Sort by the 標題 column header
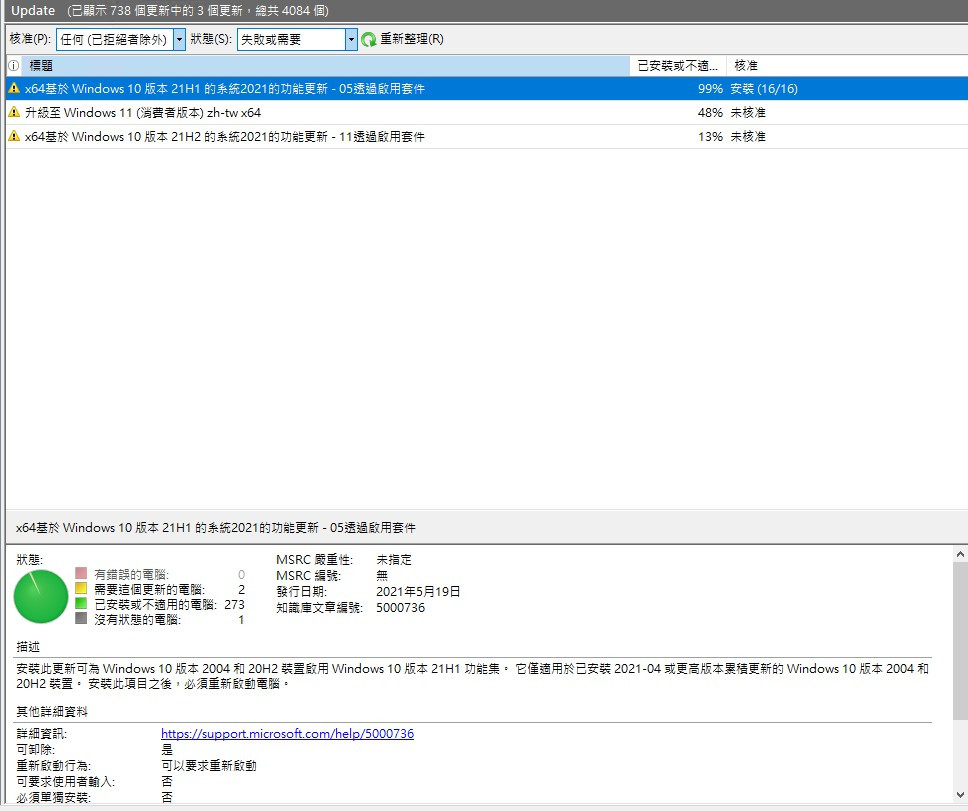The height and width of the screenshot is (811, 968). tap(325, 65)
